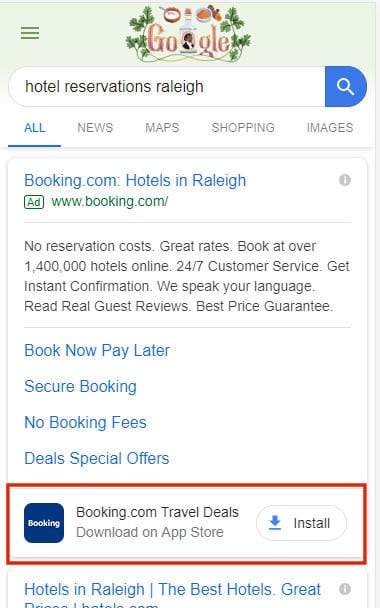Open the No Booking Fees link
The width and height of the screenshot is (380, 608).
85,423
